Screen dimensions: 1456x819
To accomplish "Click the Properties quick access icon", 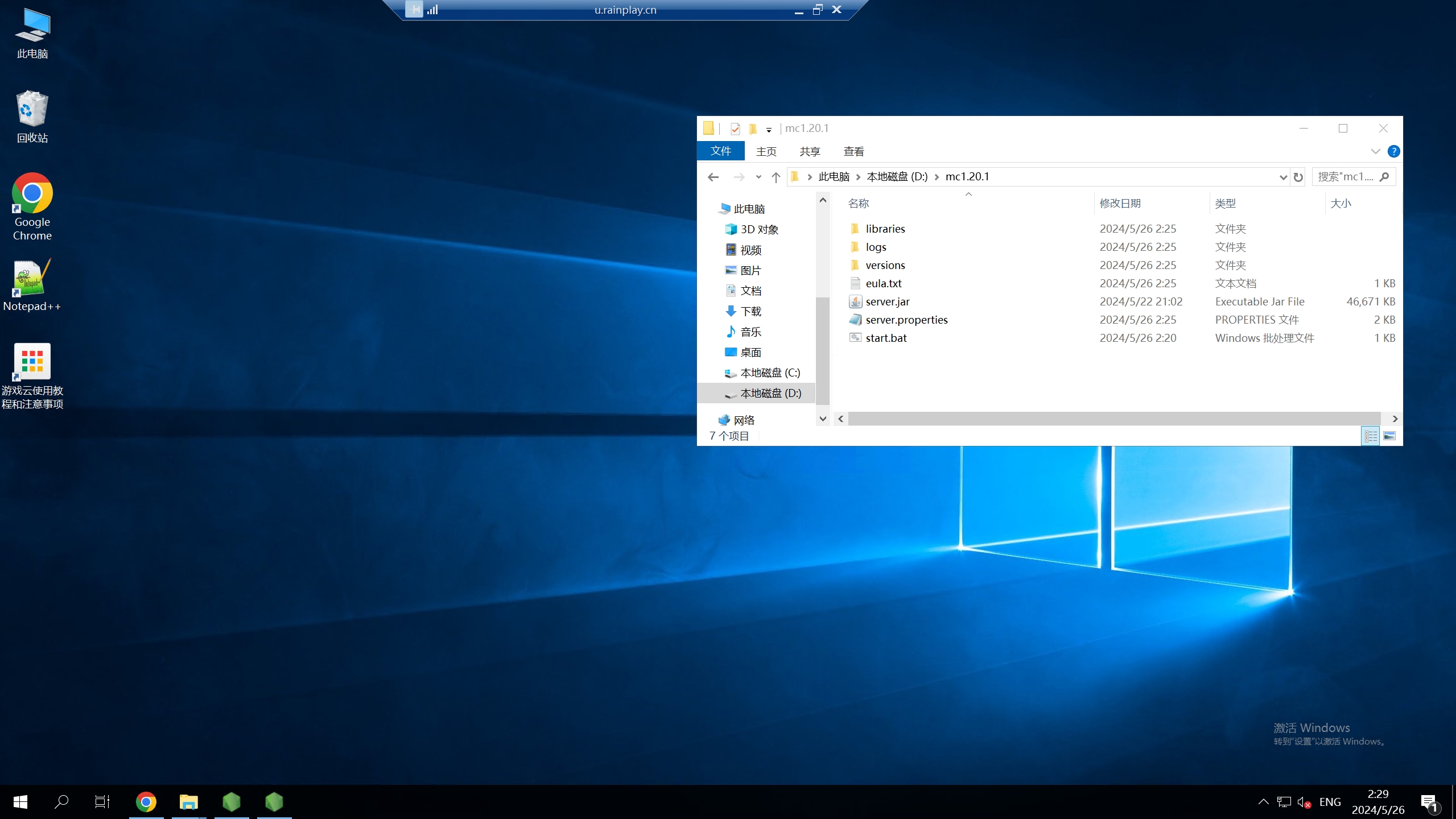I will 735,129.
